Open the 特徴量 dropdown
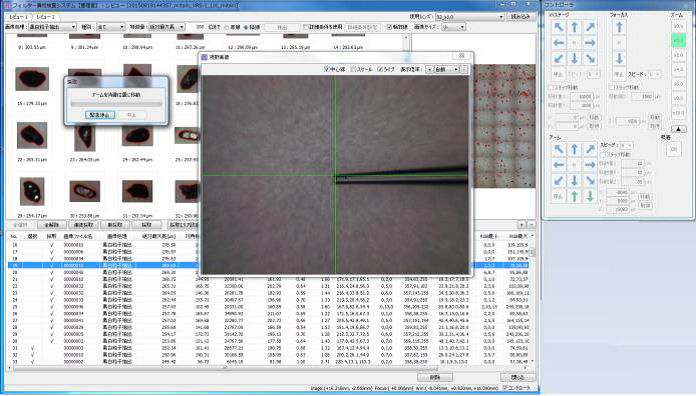The image size is (696, 396). (x=166, y=27)
